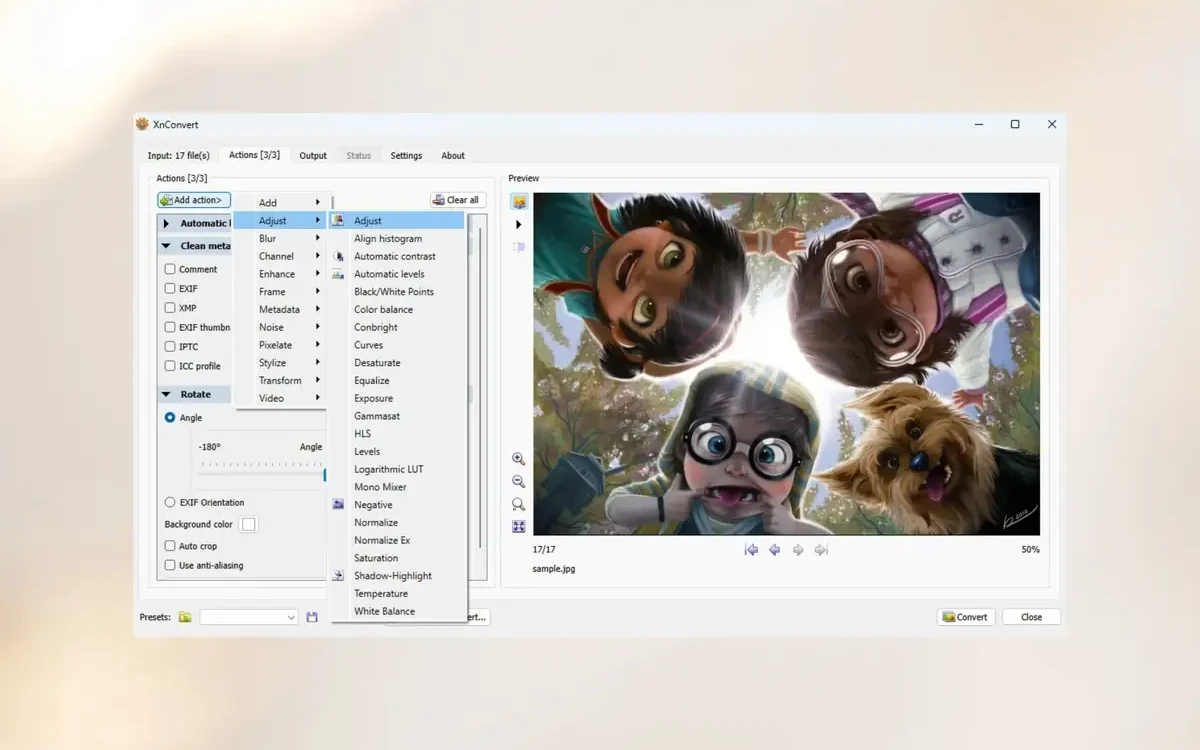Enable the Comment metadata checkbox
The image size is (1200, 750).
click(x=170, y=269)
